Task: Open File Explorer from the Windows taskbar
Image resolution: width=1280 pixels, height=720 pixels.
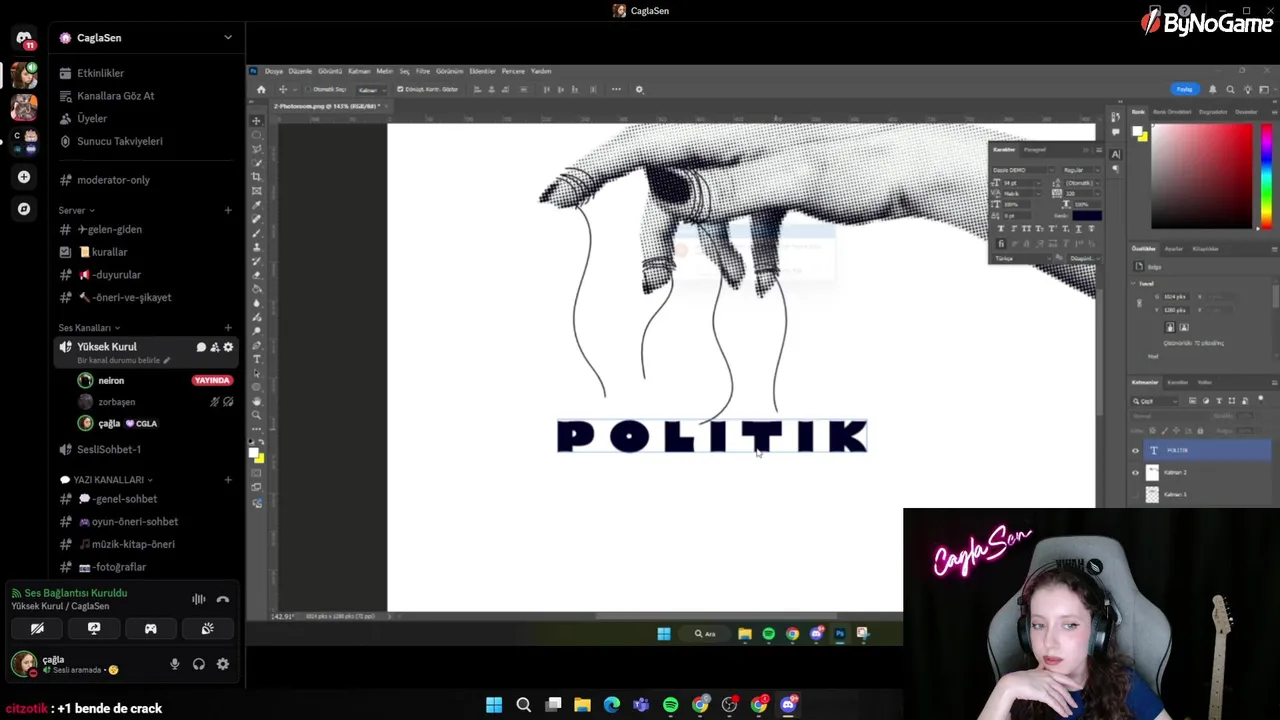Action: point(582,705)
